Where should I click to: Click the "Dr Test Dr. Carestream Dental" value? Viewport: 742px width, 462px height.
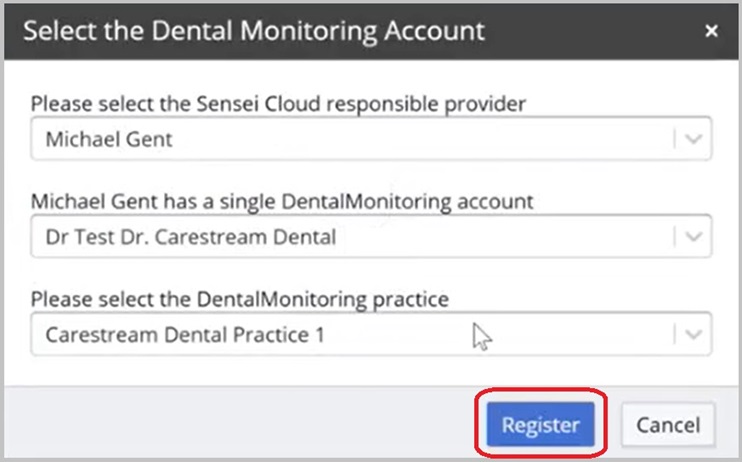(191, 237)
